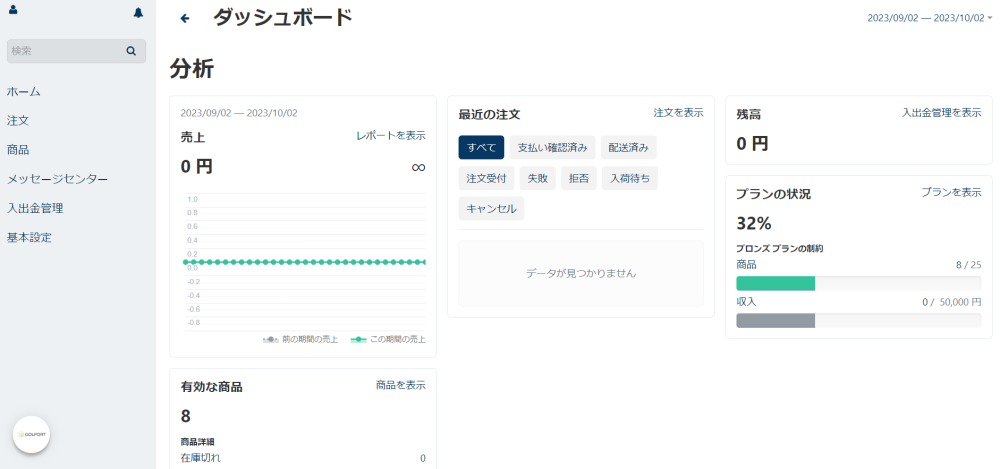
Task: Select the 支払い確認済み order filter
Action: point(552,147)
